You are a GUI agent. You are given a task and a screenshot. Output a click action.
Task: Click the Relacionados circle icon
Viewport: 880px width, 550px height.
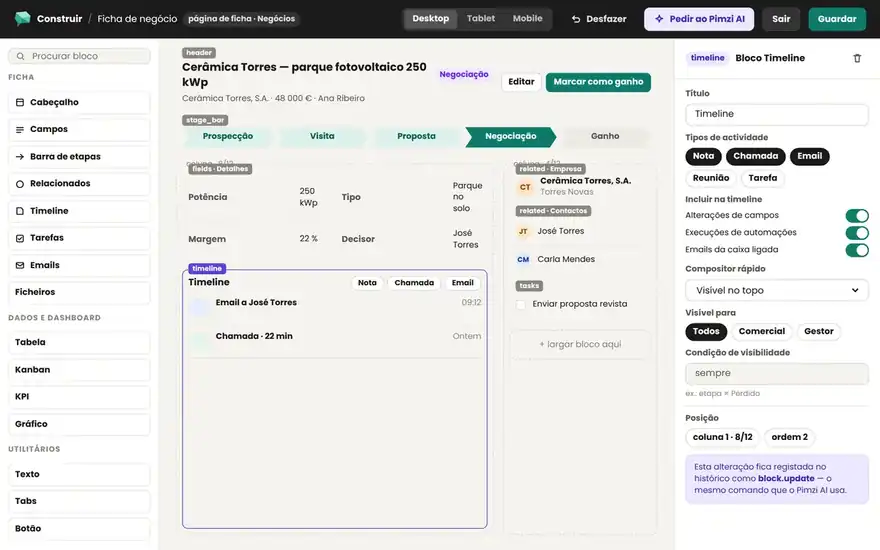pos(20,184)
